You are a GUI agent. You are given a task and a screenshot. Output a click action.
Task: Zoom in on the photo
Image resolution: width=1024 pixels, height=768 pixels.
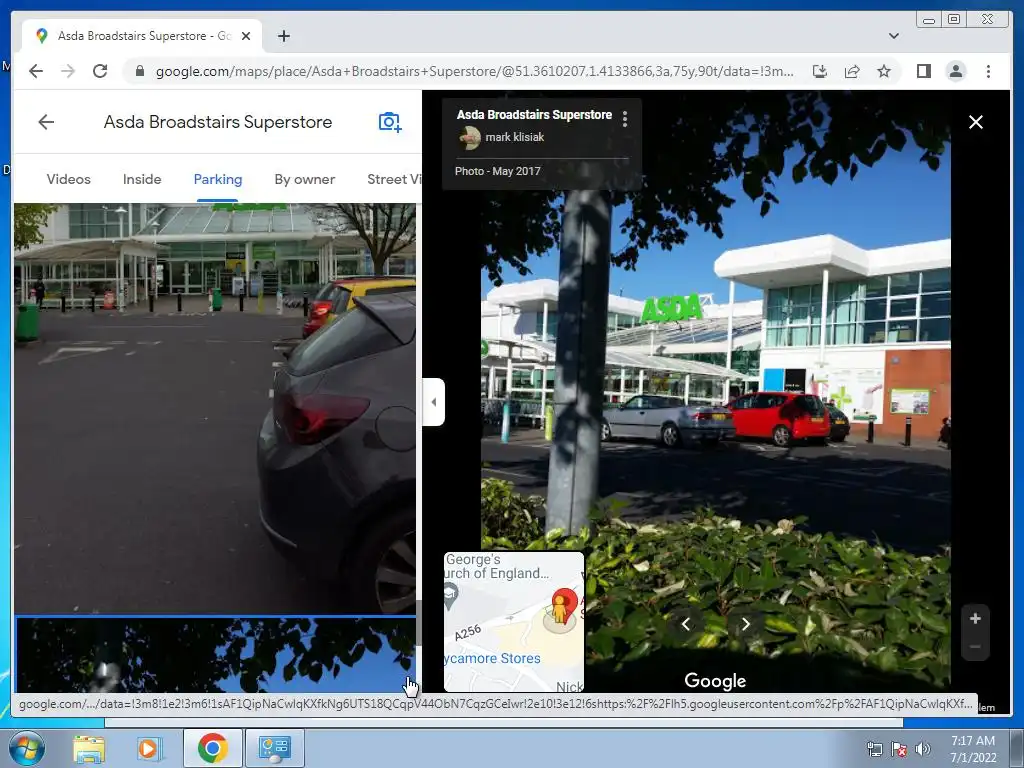pyautogui.click(x=975, y=618)
